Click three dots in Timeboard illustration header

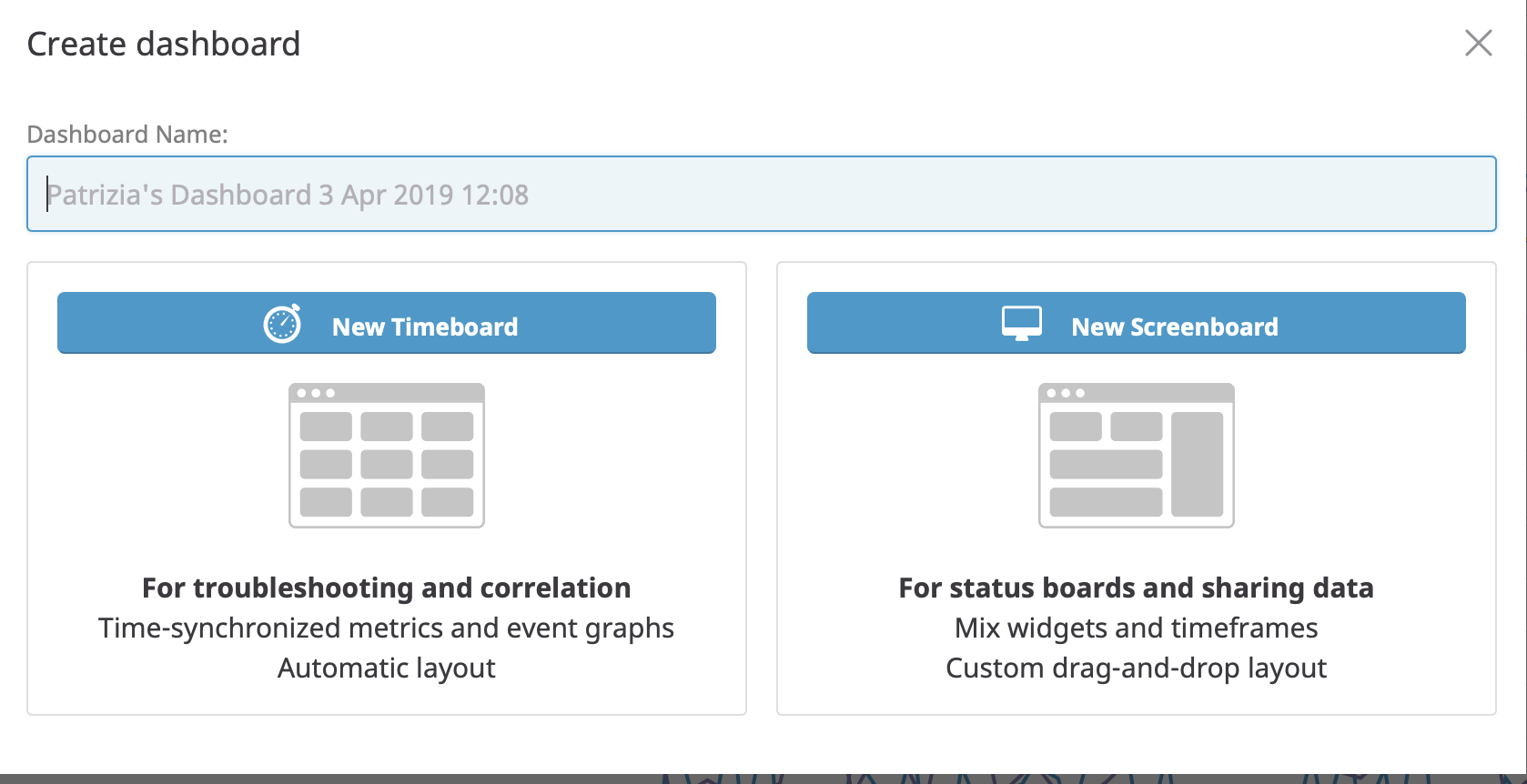pos(316,393)
